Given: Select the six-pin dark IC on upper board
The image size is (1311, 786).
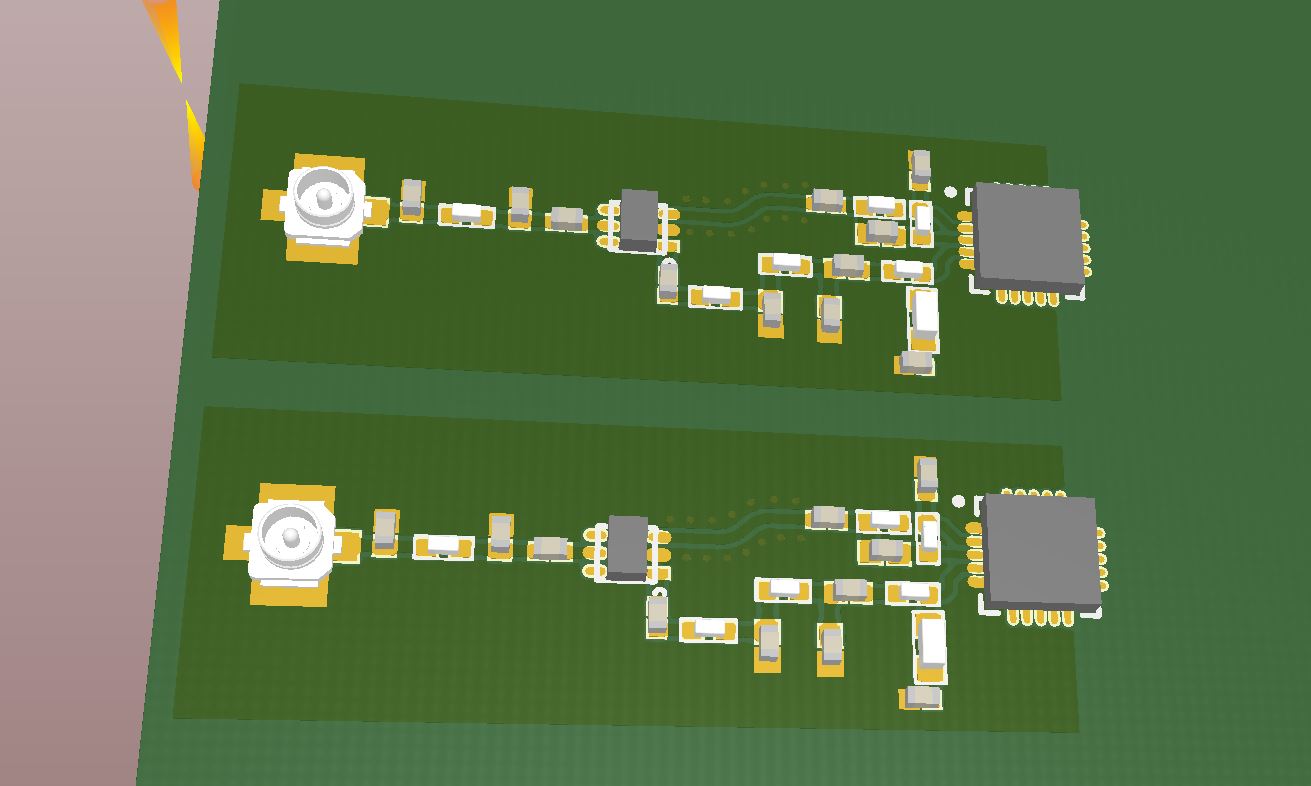Looking at the screenshot, I should (x=640, y=220).
